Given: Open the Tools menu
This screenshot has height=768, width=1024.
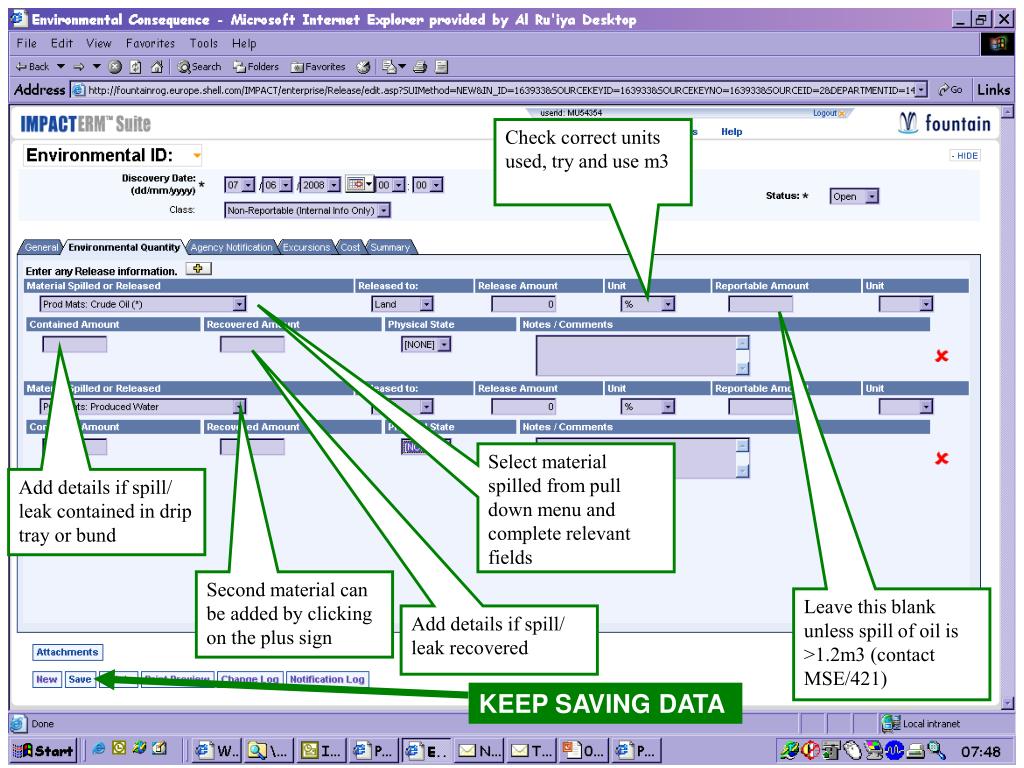Looking at the screenshot, I should [204, 44].
